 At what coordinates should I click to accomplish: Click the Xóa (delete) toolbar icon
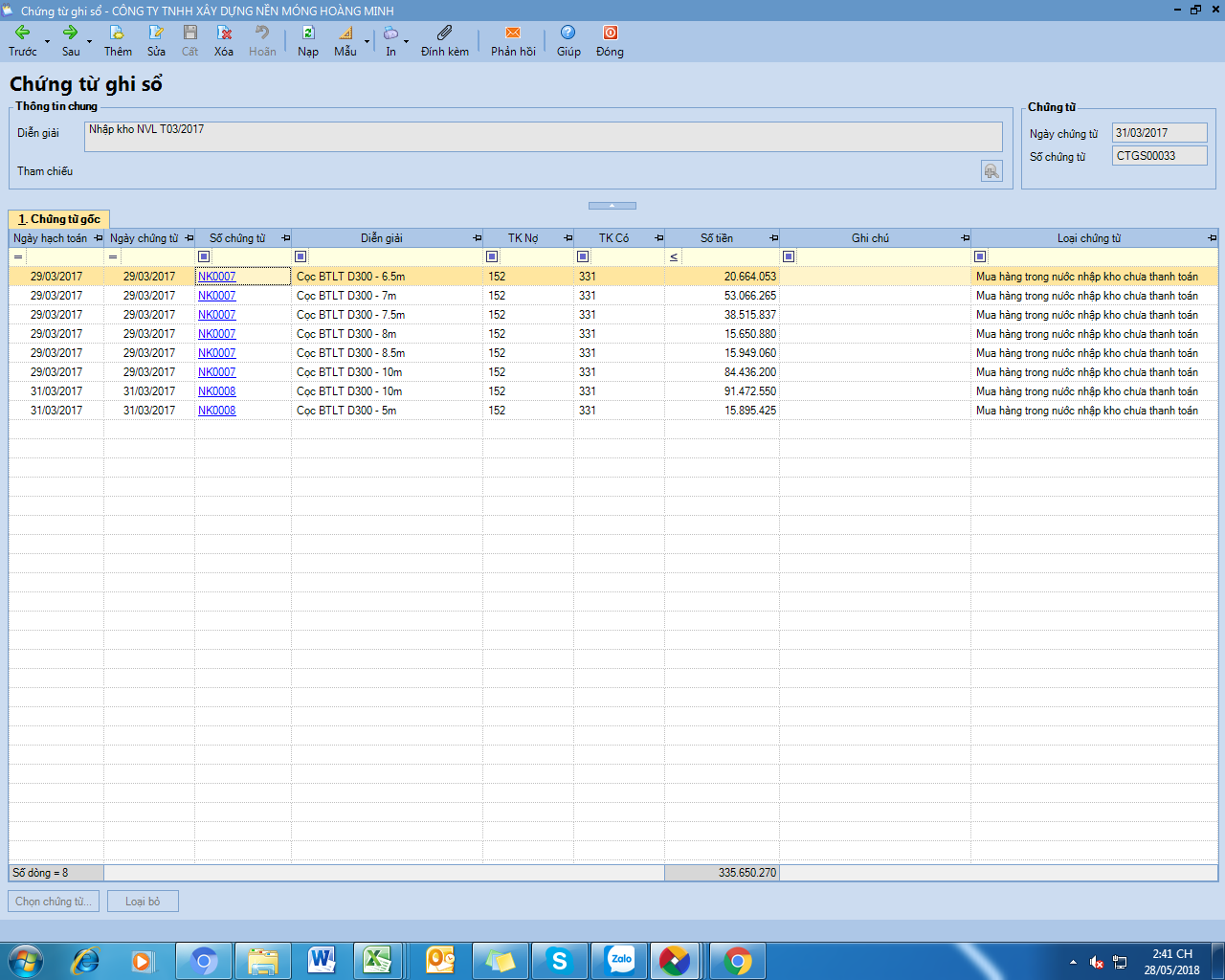point(224,33)
